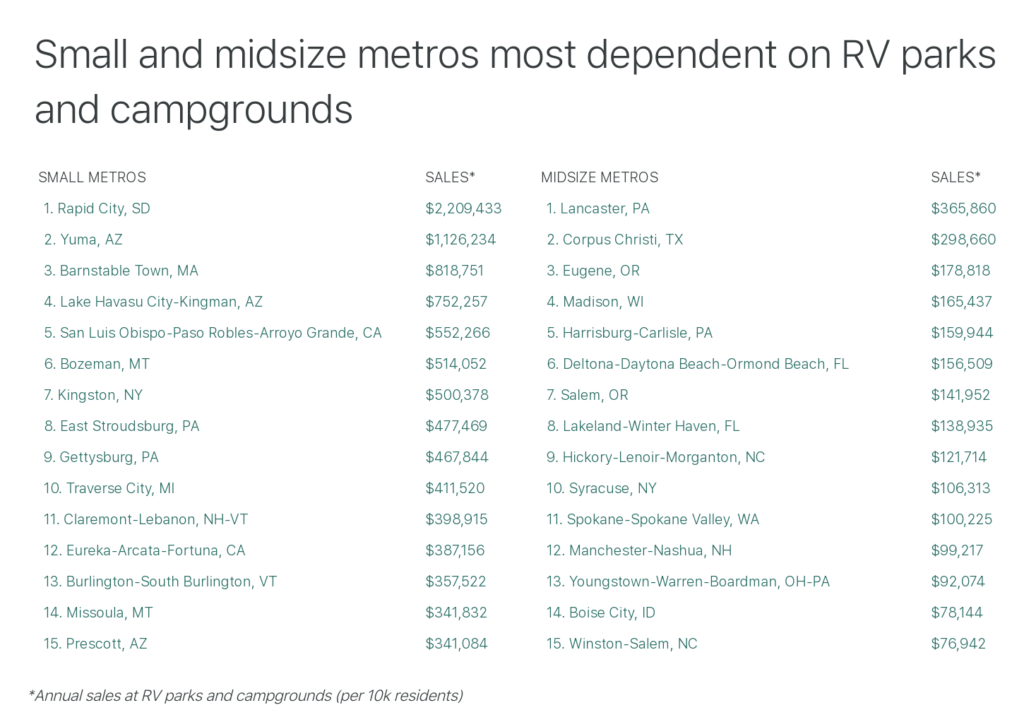Select '4. Lake Havasu City-Kingman, AZ'

pyautogui.click(x=153, y=302)
